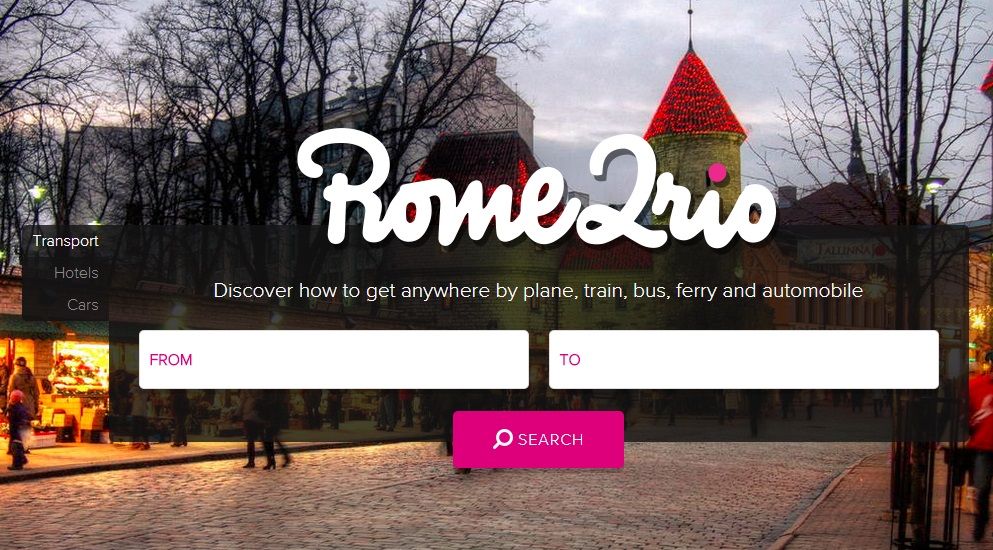This screenshot has height=550, width=993.
Task: Click the word SEARCH on the pink button
Action: coord(550,440)
